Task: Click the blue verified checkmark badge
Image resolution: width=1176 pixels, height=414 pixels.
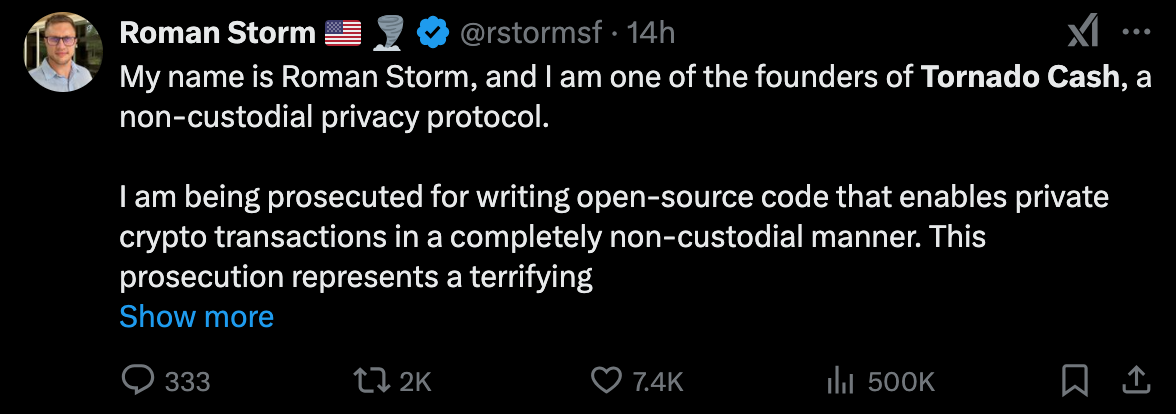Action: tap(433, 33)
